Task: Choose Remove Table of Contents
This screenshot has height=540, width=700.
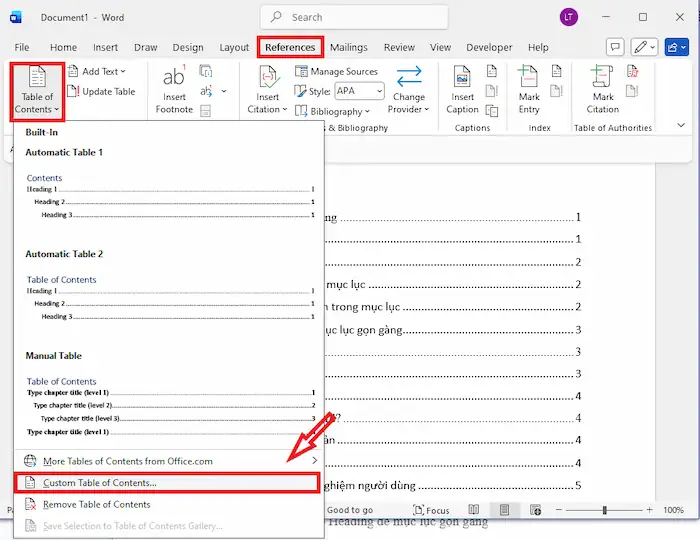Action: pos(96,504)
